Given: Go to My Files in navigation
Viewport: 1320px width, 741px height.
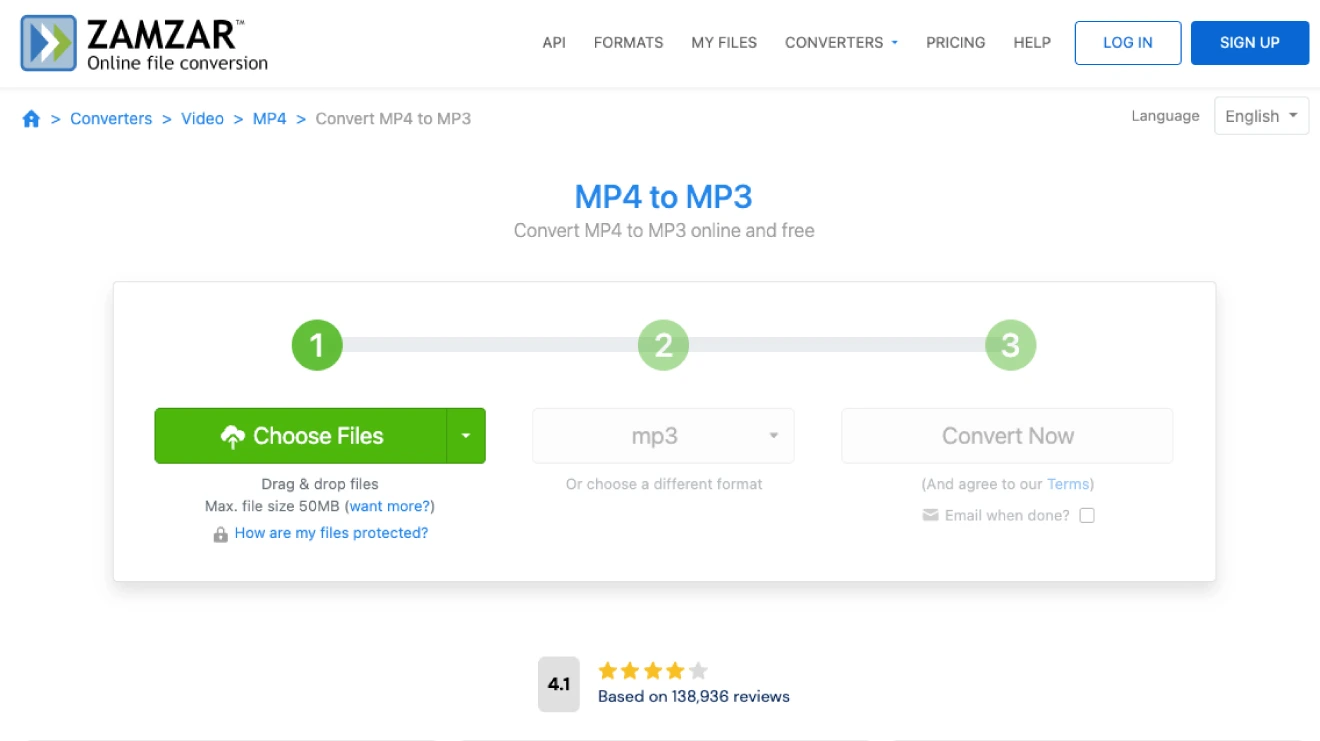Looking at the screenshot, I should point(724,43).
